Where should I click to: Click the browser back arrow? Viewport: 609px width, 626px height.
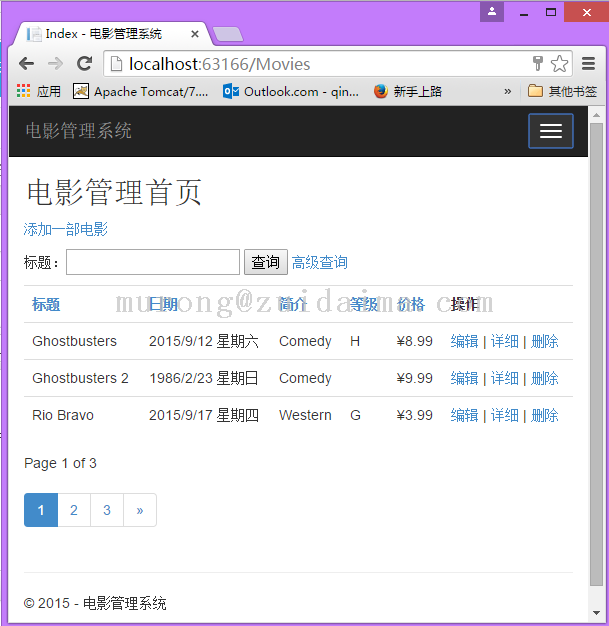[x=27, y=64]
